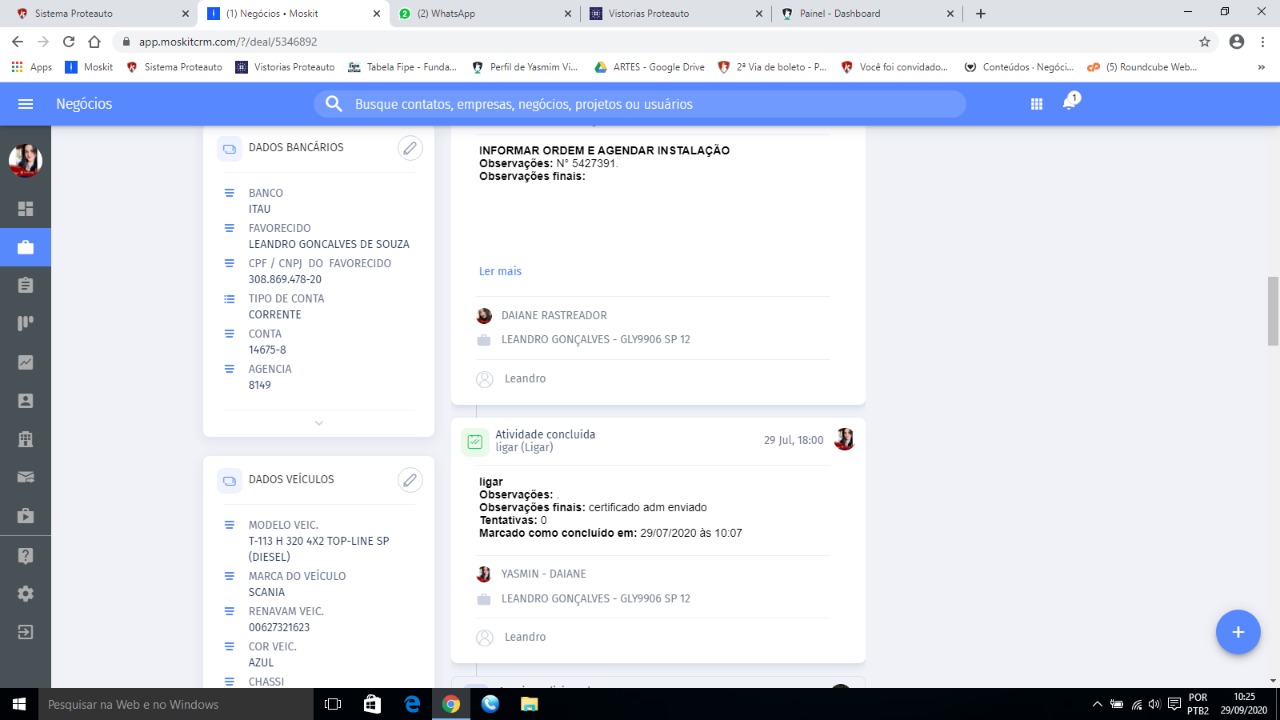Image resolution: width=1280 pixels, height=720 pixels.
Task: Edit Dados Veículos with pencil icon
Action: pyautogui.click(x=409, y=480)
